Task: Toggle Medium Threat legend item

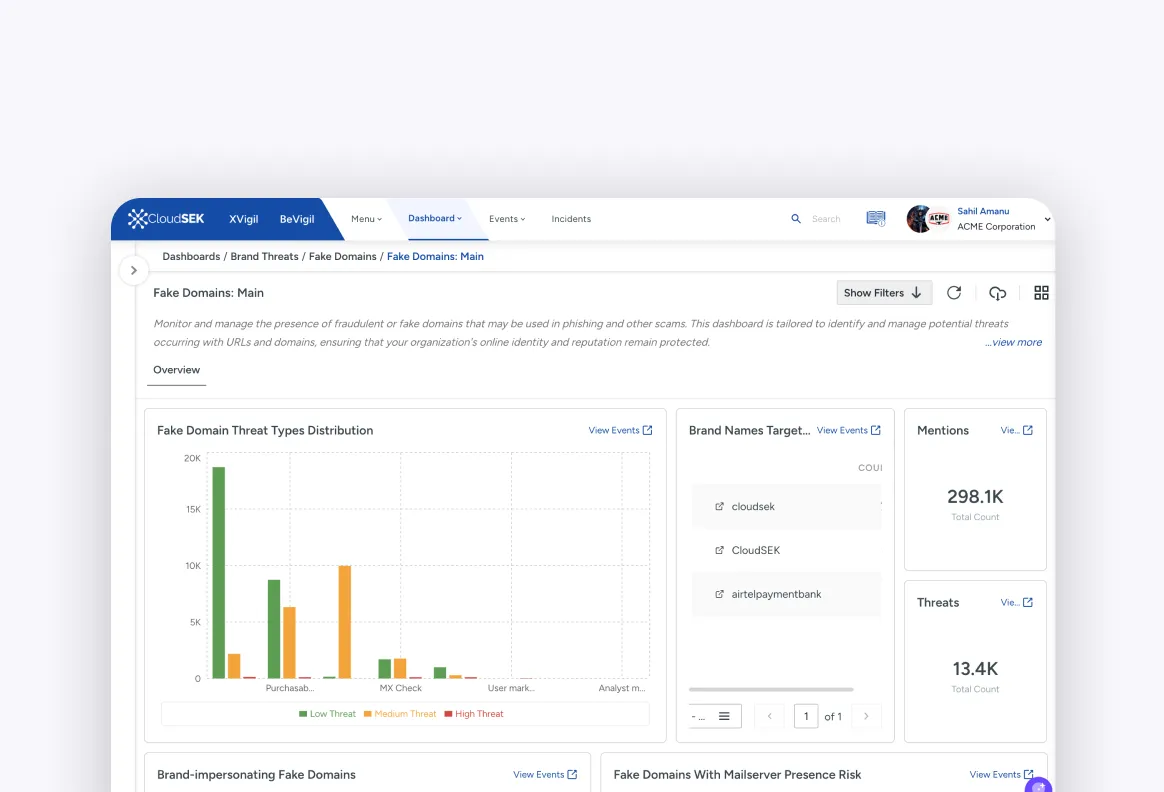Action: point(400,714)
